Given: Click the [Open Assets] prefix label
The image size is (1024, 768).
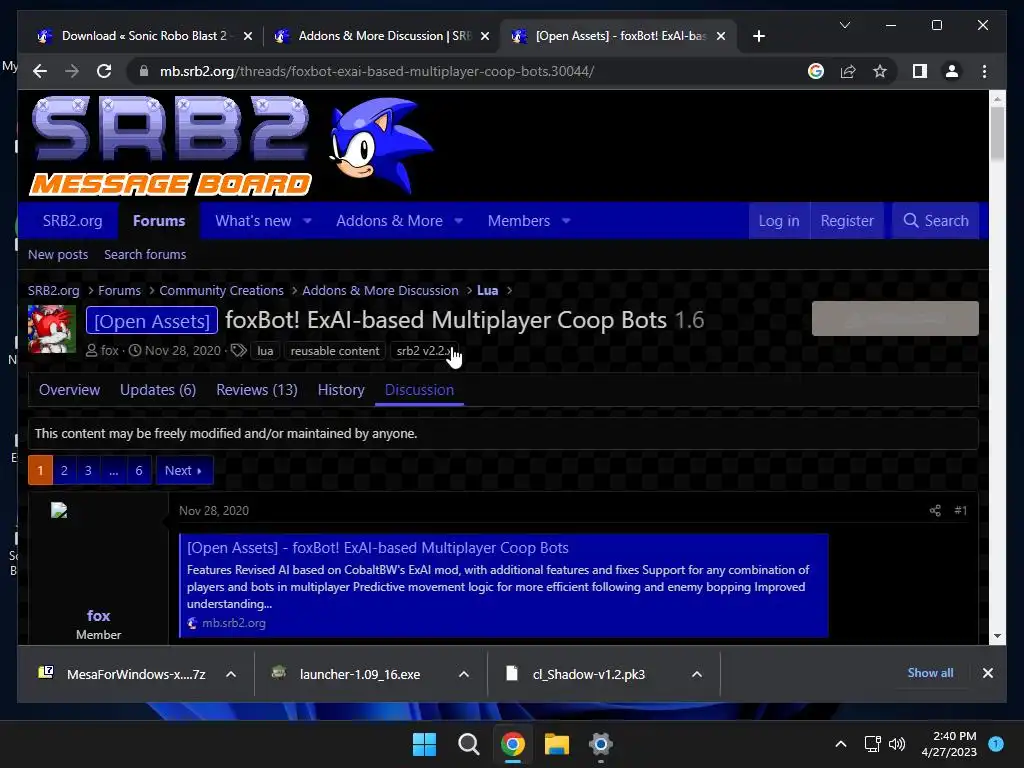Looking at the screenshot, I should pos(152,321).
